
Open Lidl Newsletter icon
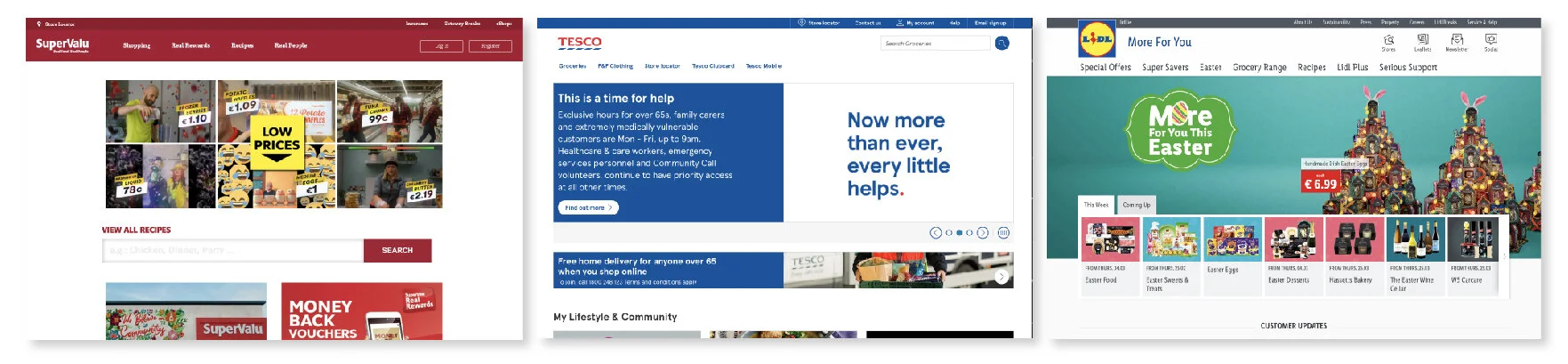[1457, 40]
